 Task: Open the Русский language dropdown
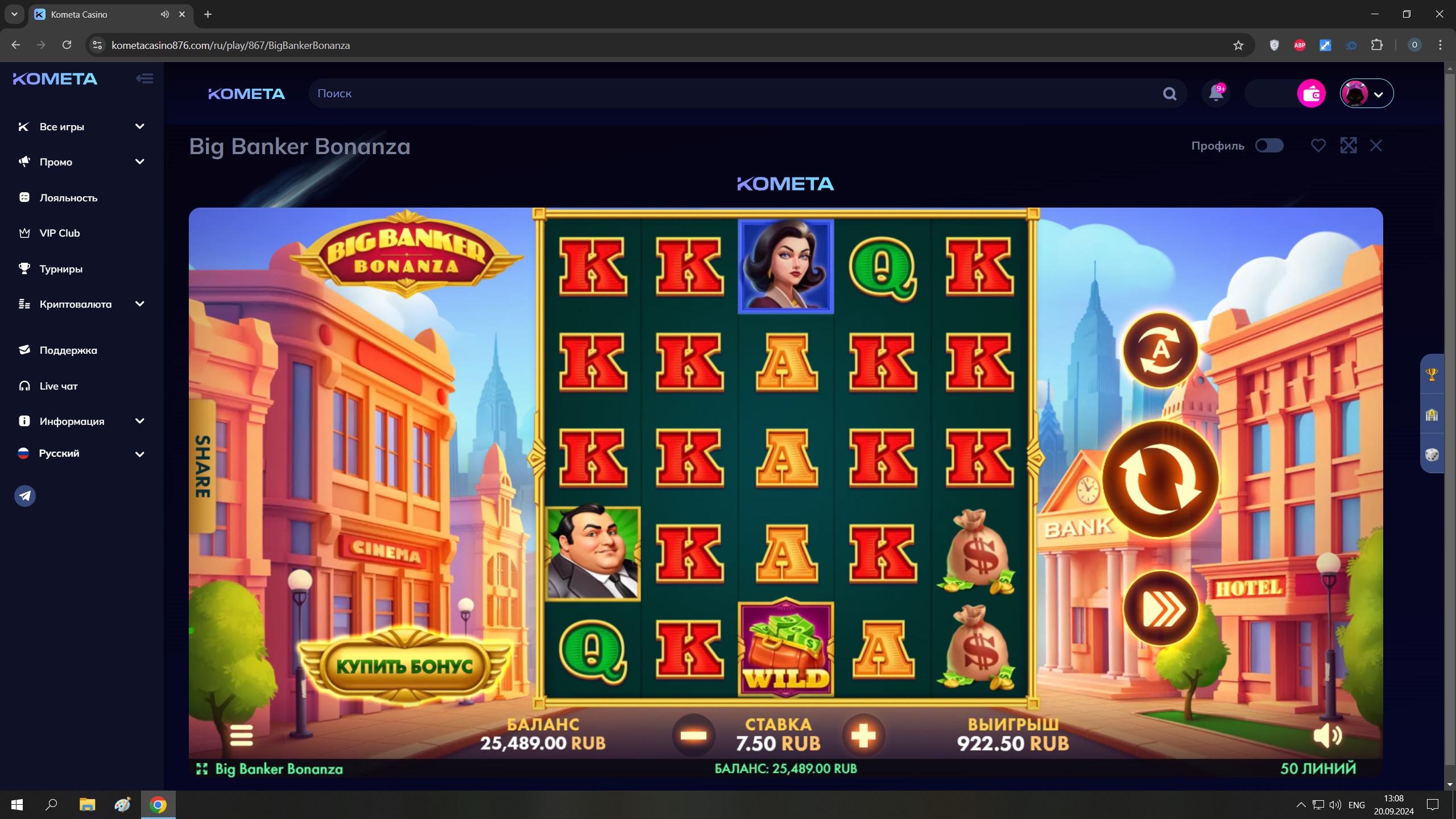pyautogui.click(x=81, y=453)
